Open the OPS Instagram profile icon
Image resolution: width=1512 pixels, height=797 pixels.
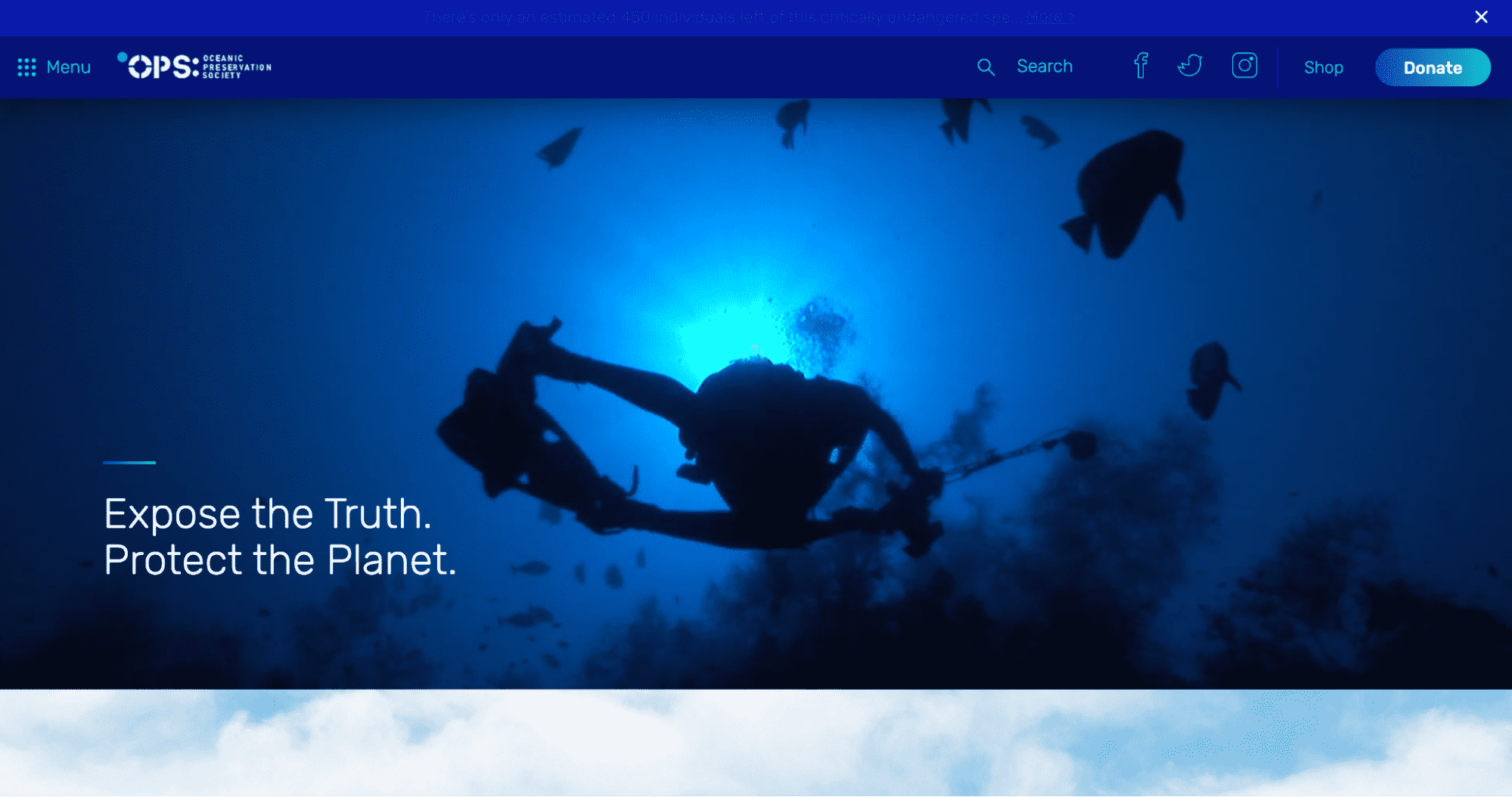(x=1244, y=66)
